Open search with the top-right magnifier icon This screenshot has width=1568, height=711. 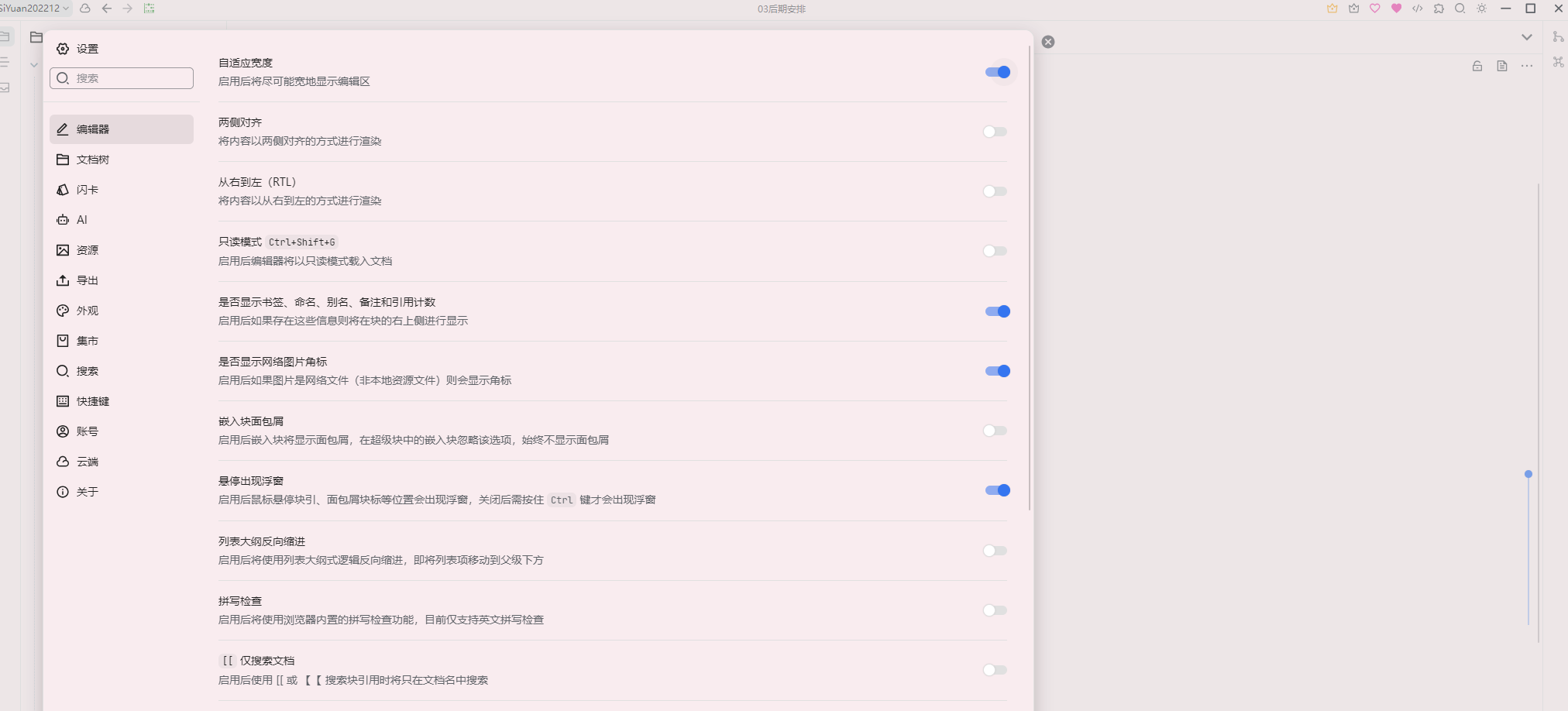point(1460,9)
